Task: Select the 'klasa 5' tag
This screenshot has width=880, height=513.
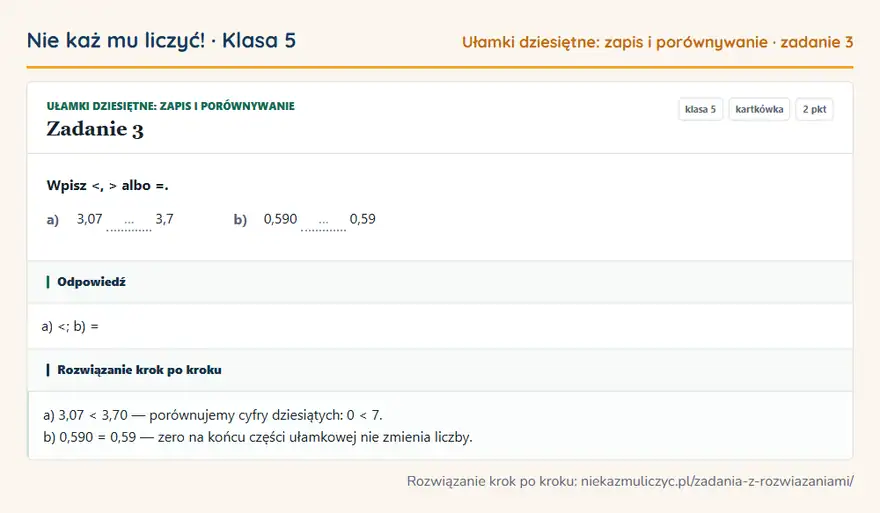Action: click(x=700, y=109)
